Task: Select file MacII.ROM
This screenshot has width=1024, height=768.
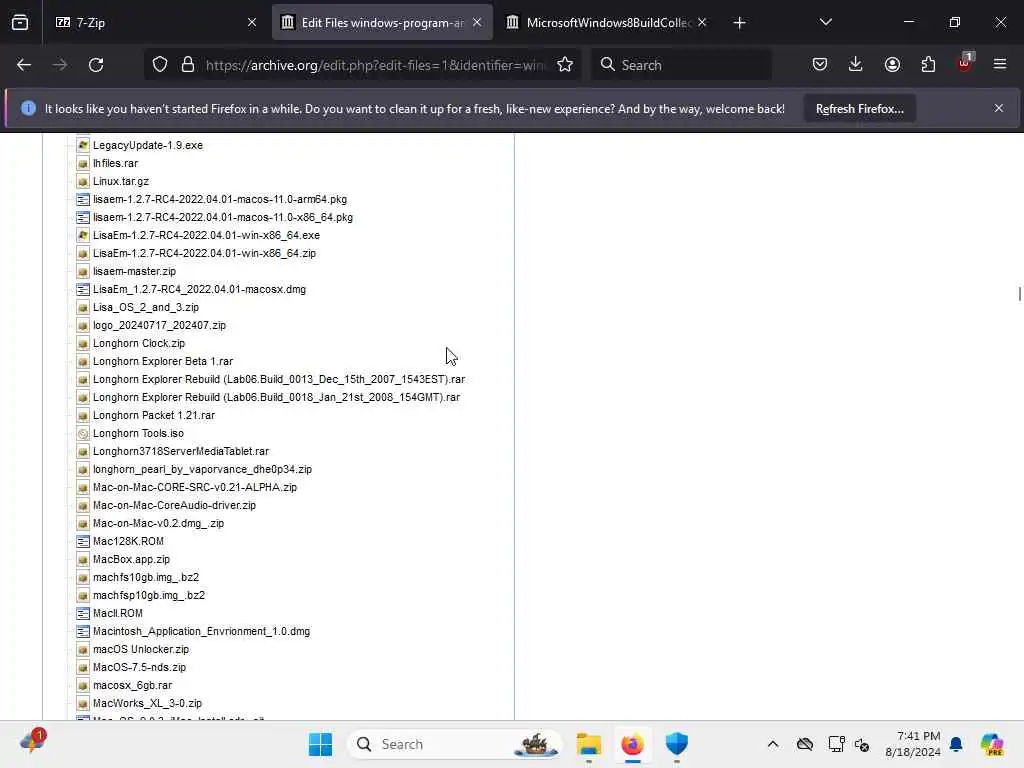Action: [x=118, y=613]
